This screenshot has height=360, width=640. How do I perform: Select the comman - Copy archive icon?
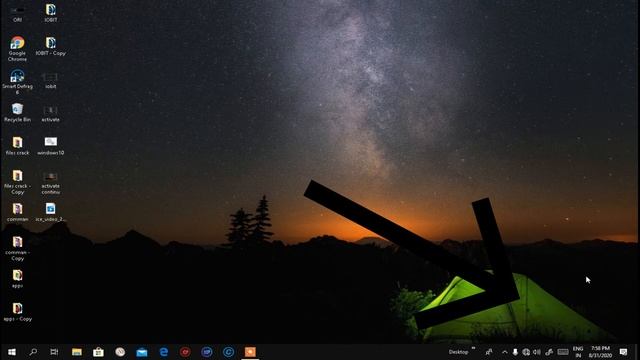pos(17,249)
